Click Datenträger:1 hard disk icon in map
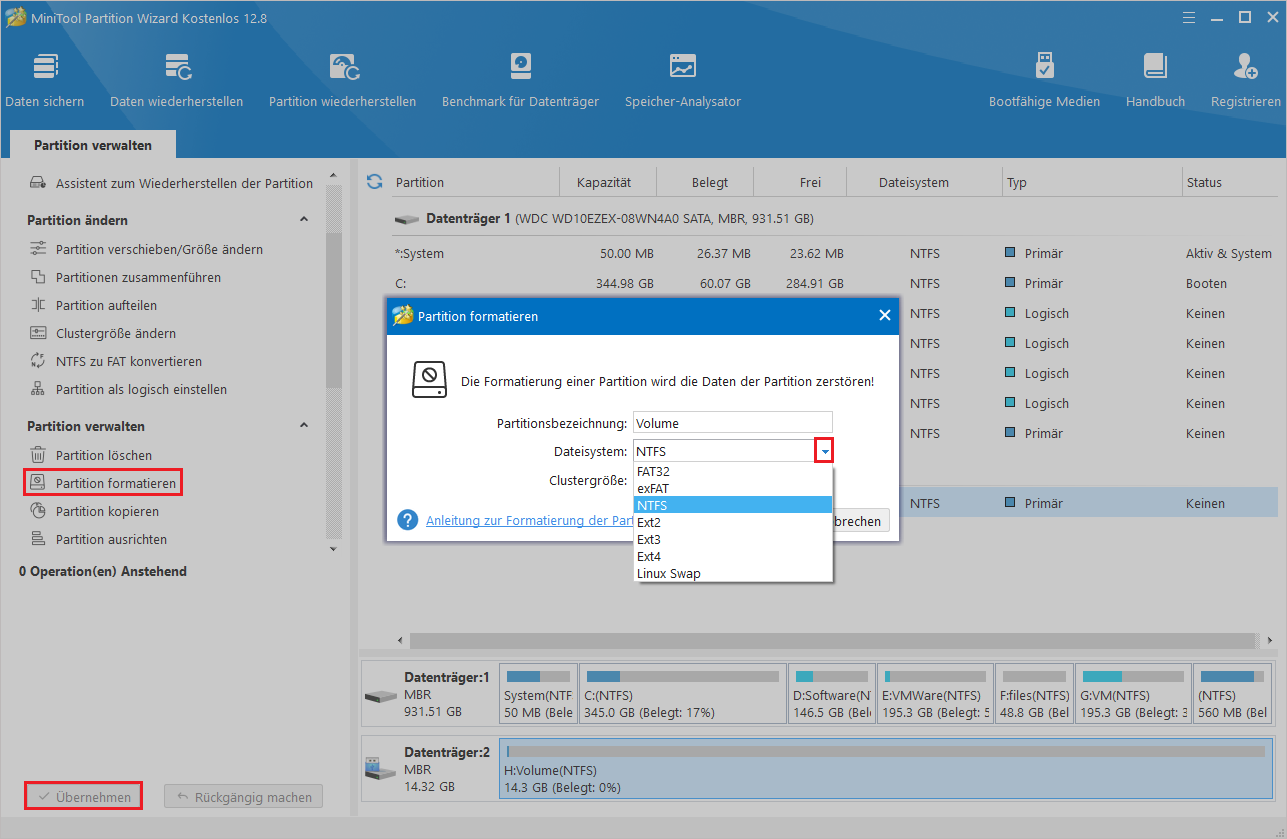The height and width of the screenshot is (839, 1287). coord(380,696)
